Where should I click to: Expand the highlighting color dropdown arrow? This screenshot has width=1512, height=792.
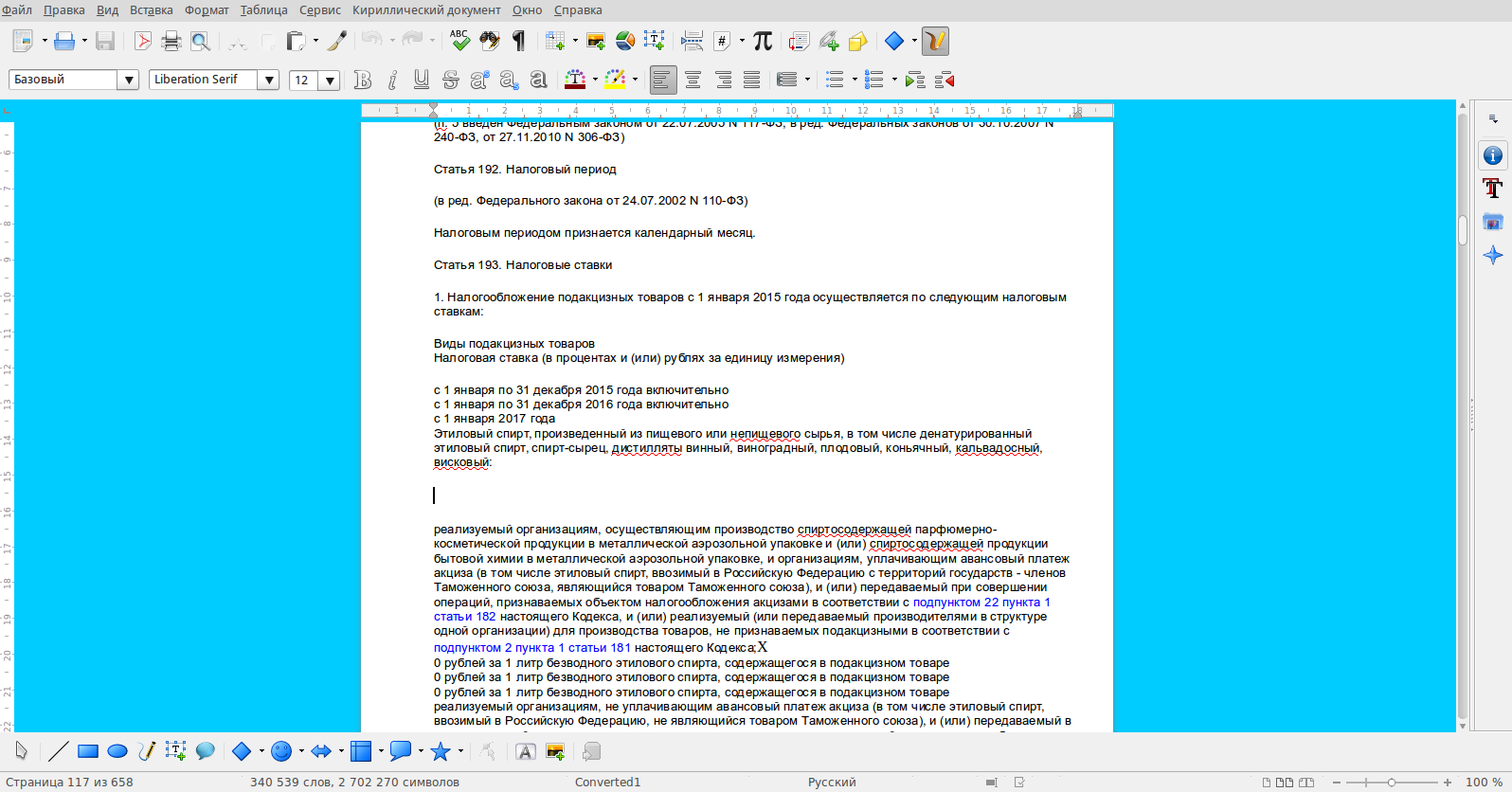tap(635, 80)
